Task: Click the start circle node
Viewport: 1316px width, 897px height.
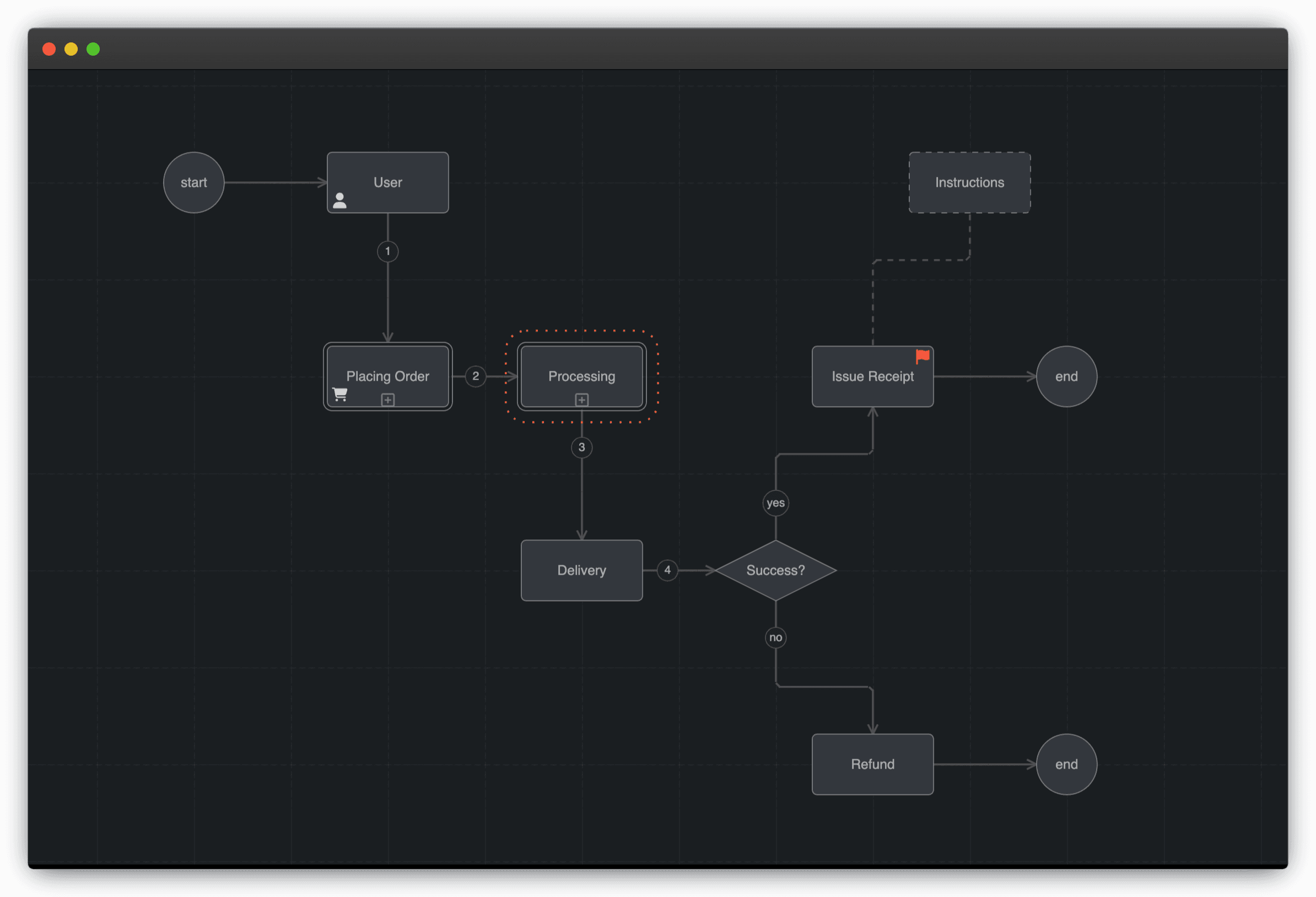Action: (x=193, y=182)
